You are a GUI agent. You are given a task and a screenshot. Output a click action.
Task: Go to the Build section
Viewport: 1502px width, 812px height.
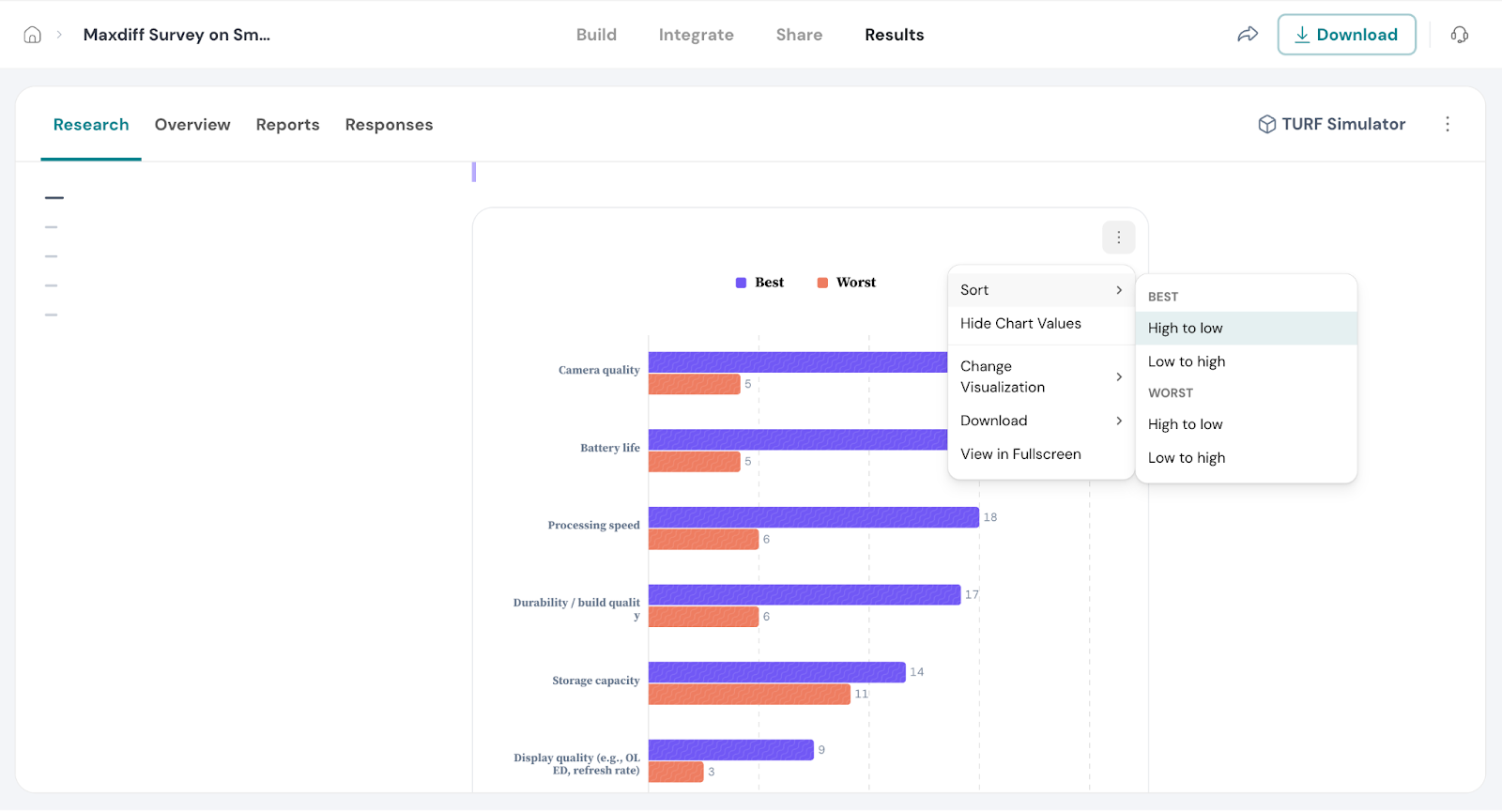pyautogui.click(x=596, y=35)
